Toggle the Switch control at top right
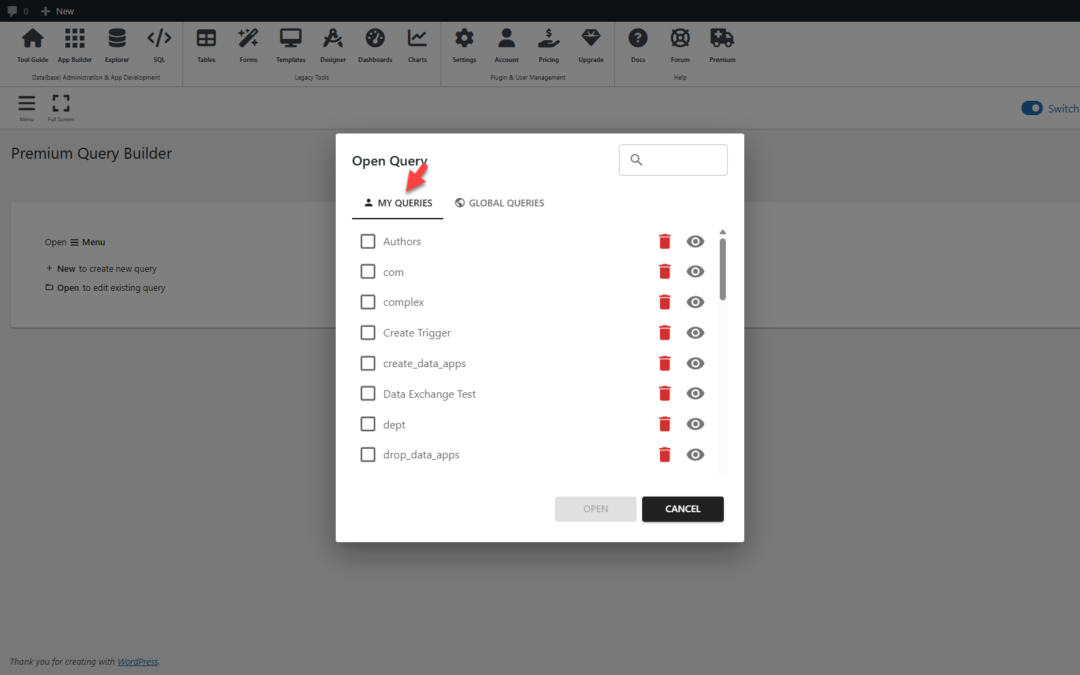The image size is (1080, 675). (x=1032, y=108)
